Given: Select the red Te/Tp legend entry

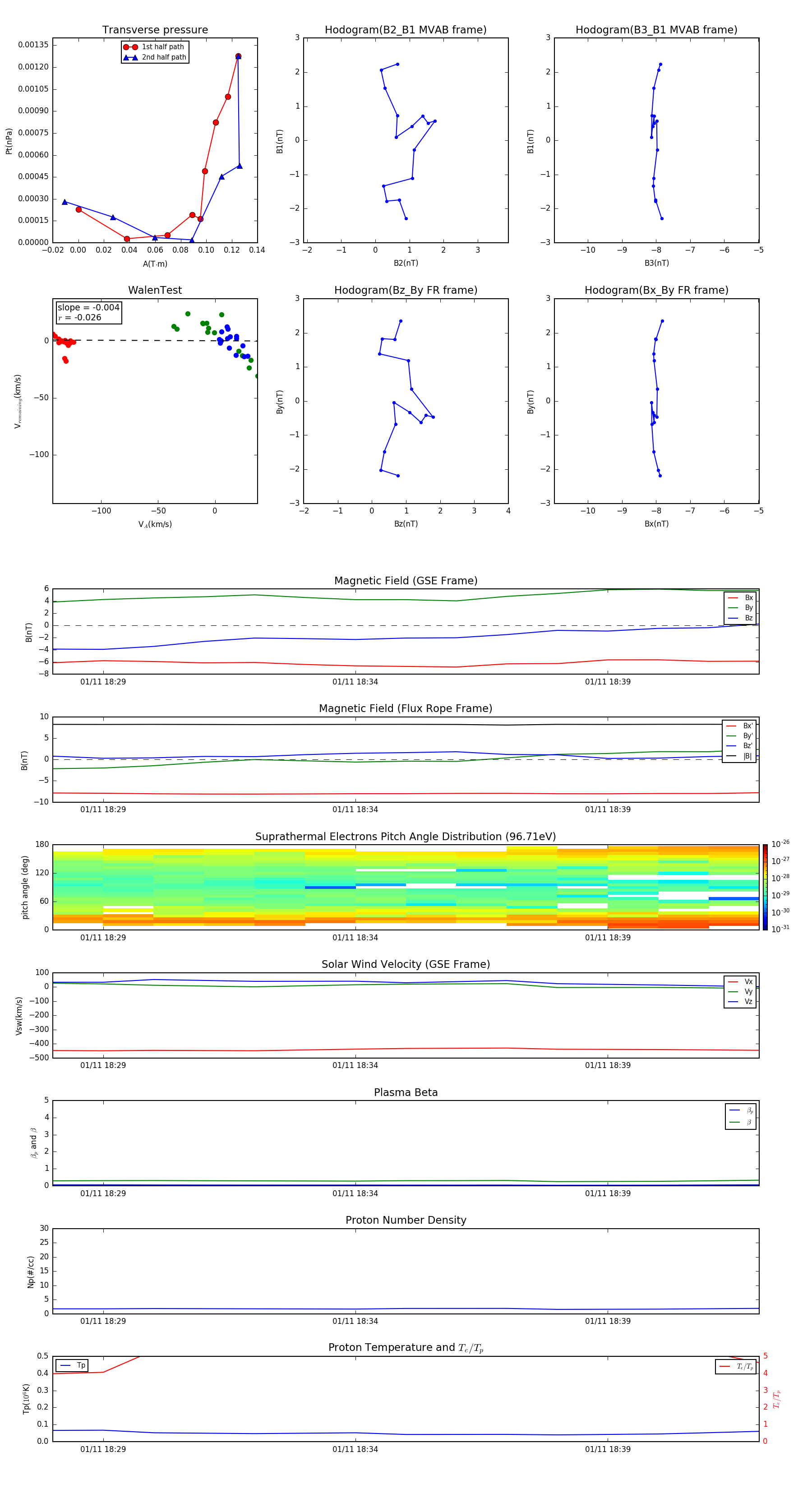Looking at the screenshot, I should 736,1366.
